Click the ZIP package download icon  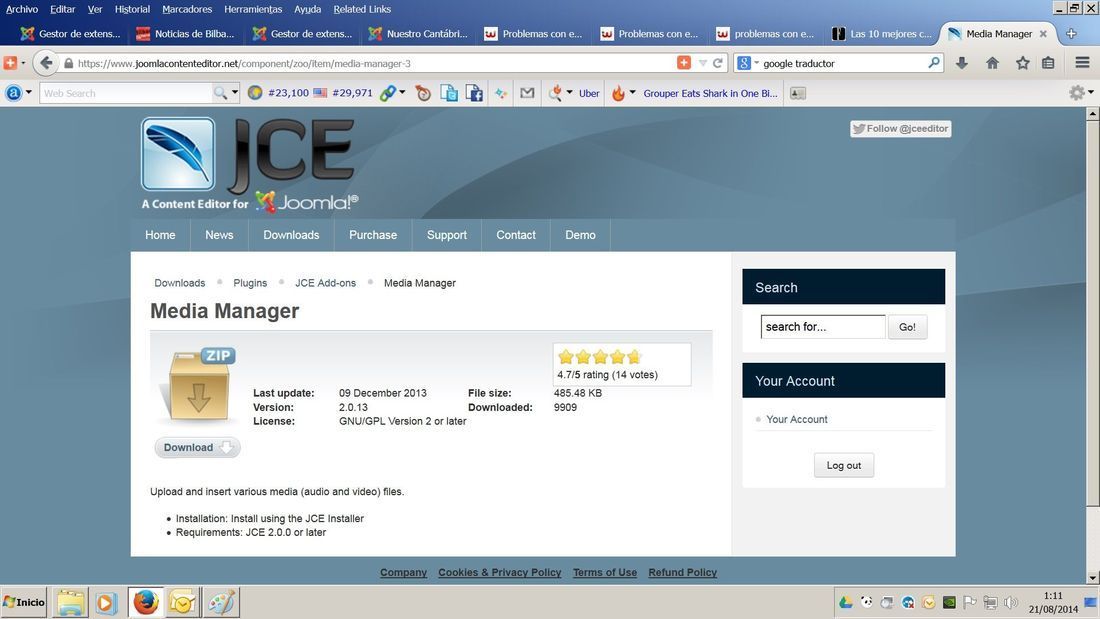[199, 385]
